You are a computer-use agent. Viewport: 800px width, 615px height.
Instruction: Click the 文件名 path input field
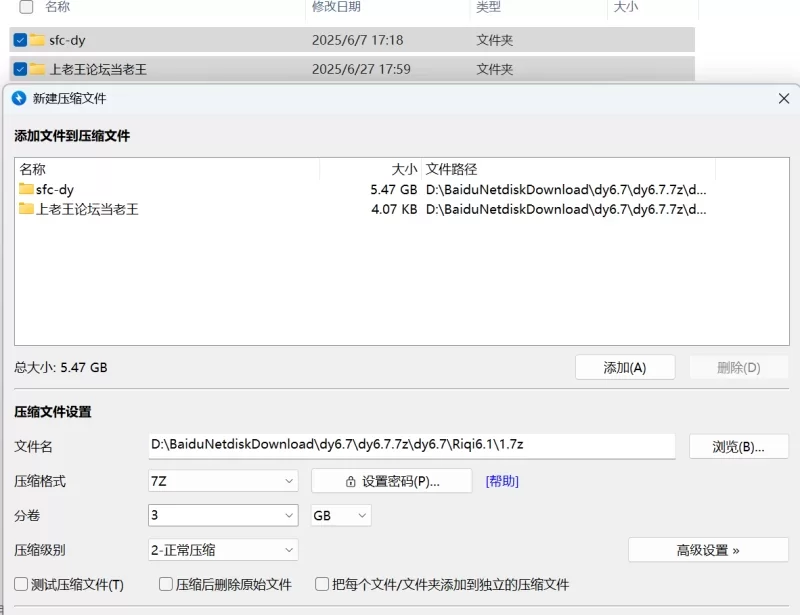click(x=412, y=446)
